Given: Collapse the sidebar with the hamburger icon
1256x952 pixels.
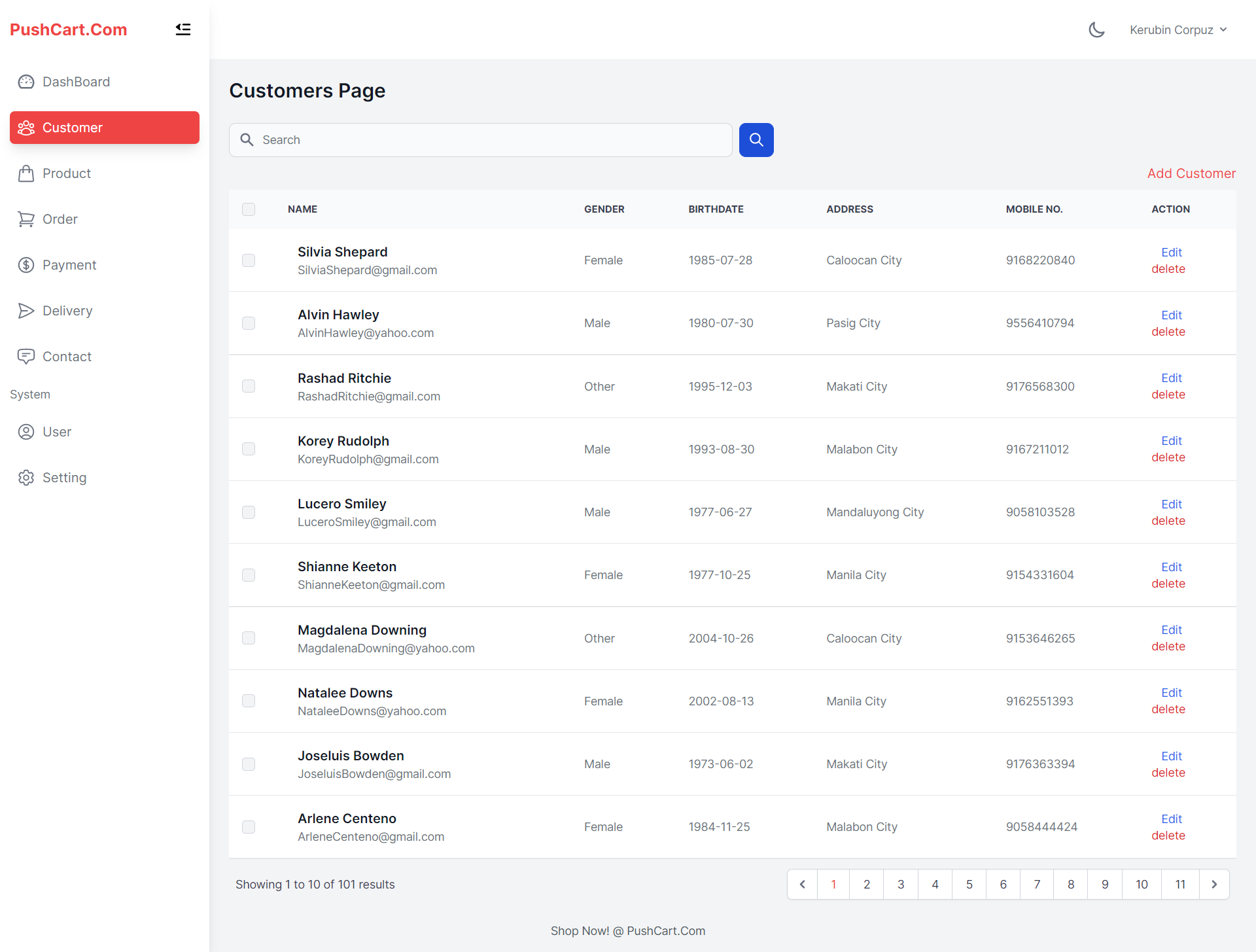Looking at the screenshot, I should 183,29.
